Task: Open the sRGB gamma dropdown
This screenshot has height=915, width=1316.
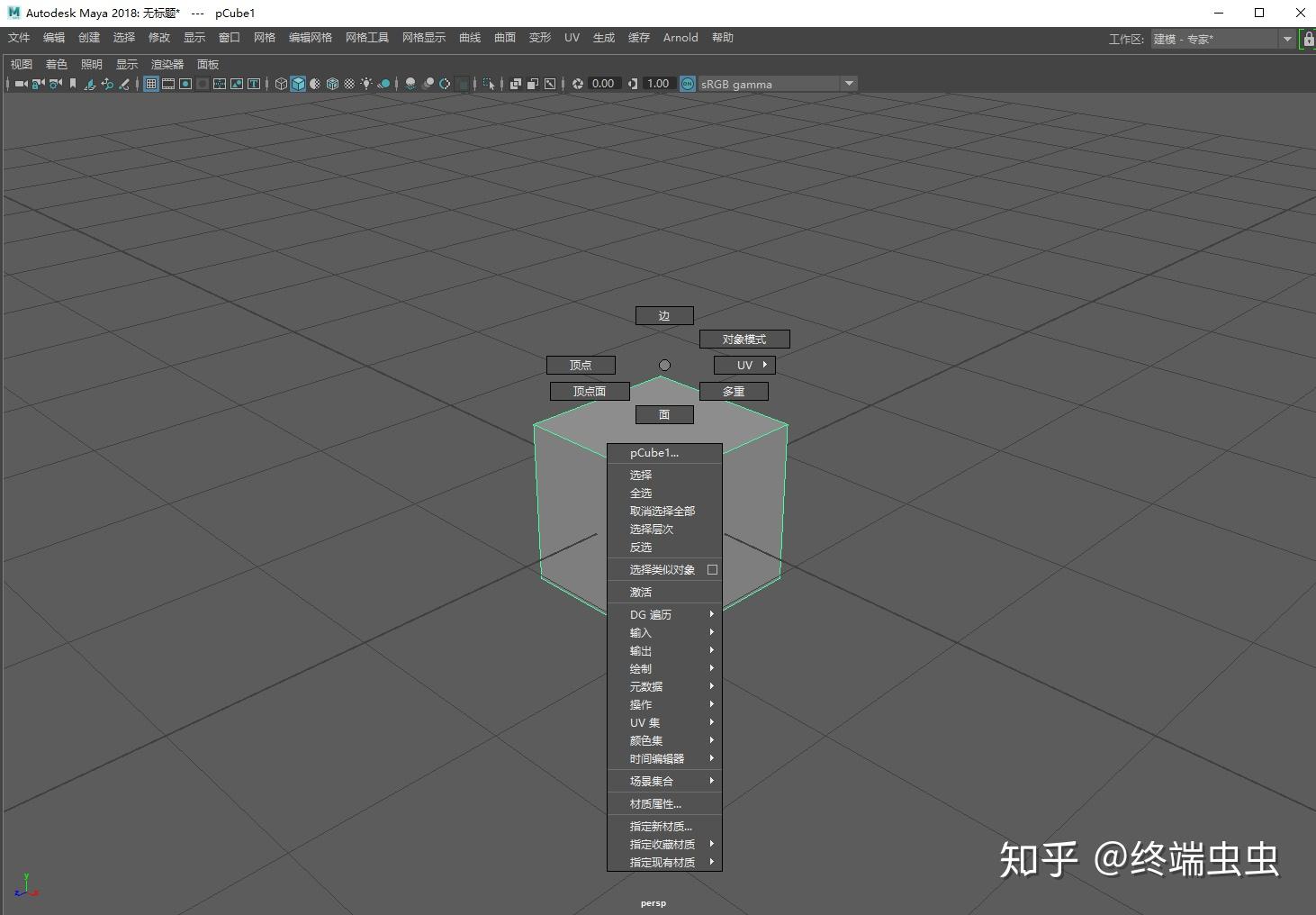Action: pos(847,83)
